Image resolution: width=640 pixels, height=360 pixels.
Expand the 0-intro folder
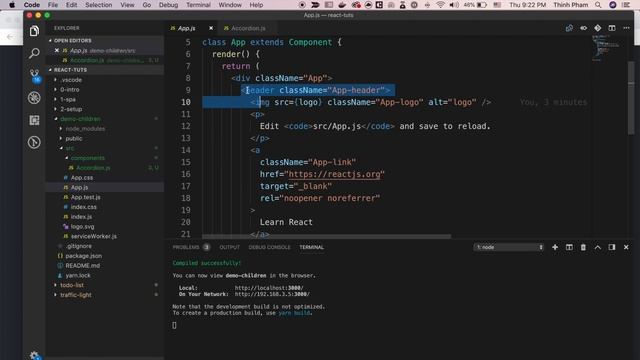point(70,90)
